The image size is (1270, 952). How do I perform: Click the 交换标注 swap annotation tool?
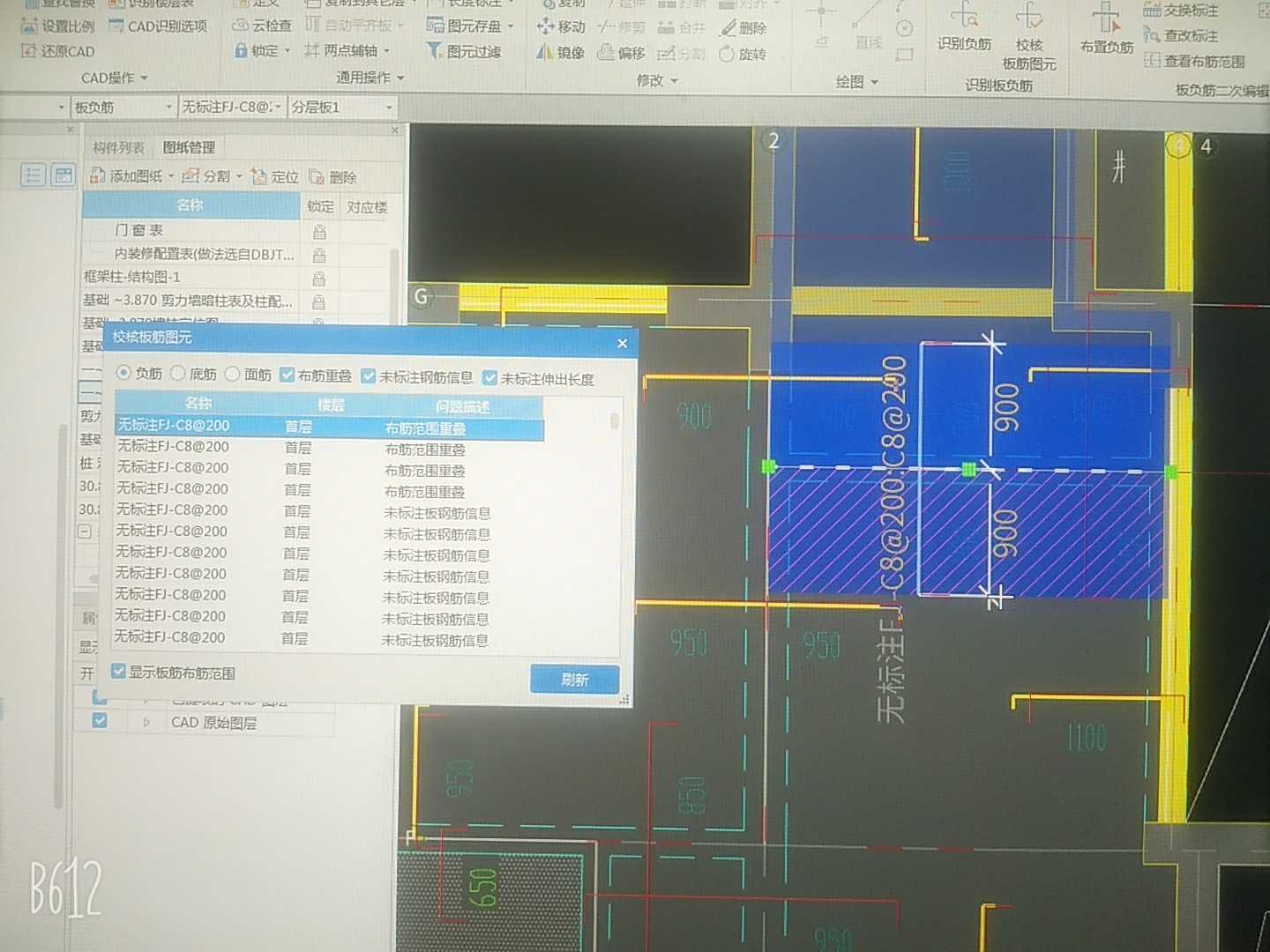point(1180,11)
